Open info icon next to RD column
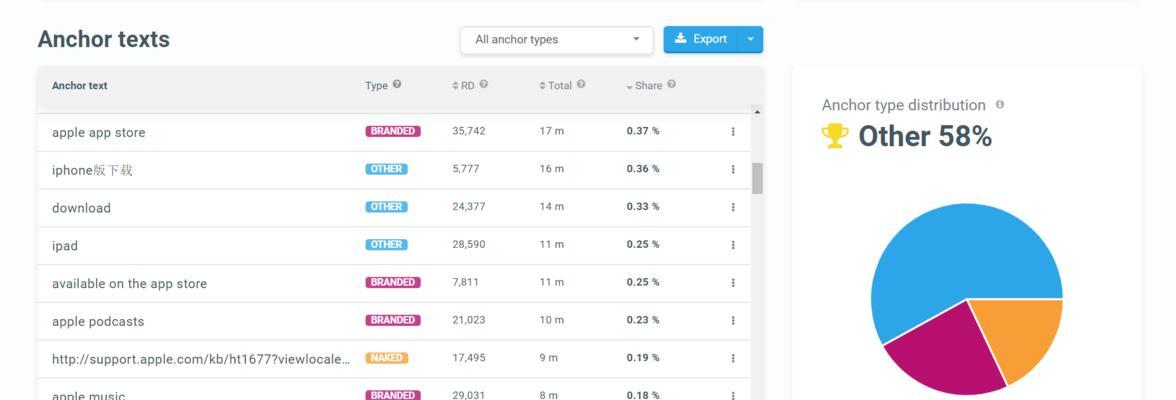The height and width of the screenshot is (400, 1176). 484,84
